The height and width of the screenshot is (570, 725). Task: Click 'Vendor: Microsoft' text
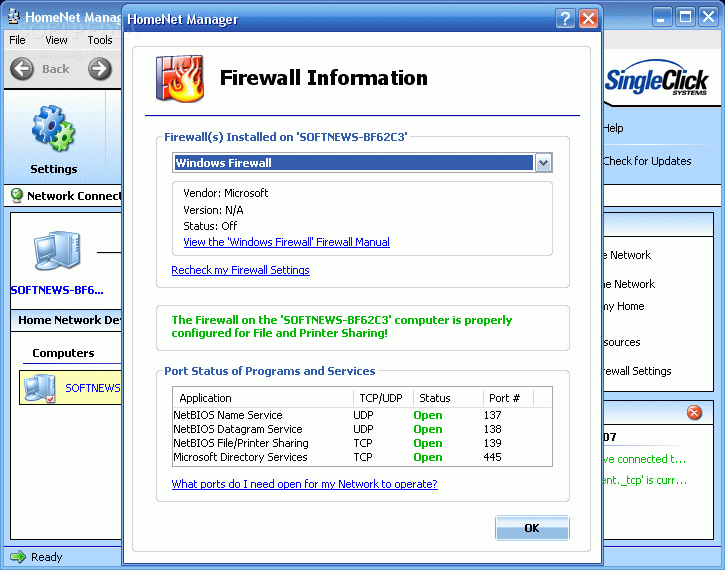pos(226,193)
